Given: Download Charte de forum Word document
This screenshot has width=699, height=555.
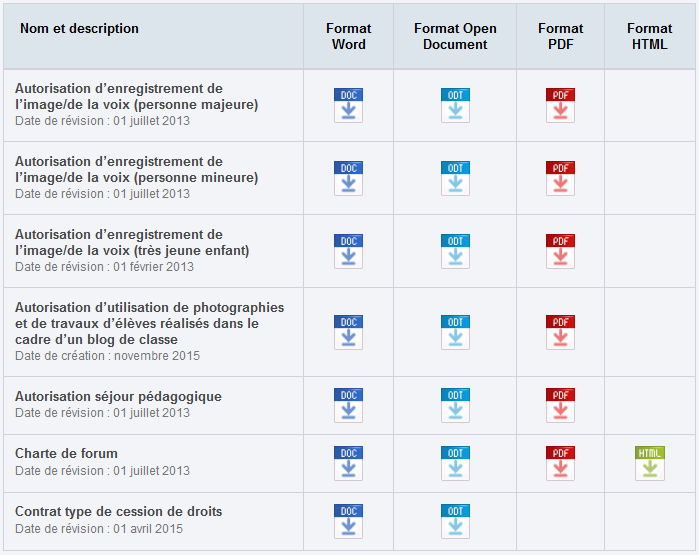Looking at the screenshot, I should (x=348, y=463).
